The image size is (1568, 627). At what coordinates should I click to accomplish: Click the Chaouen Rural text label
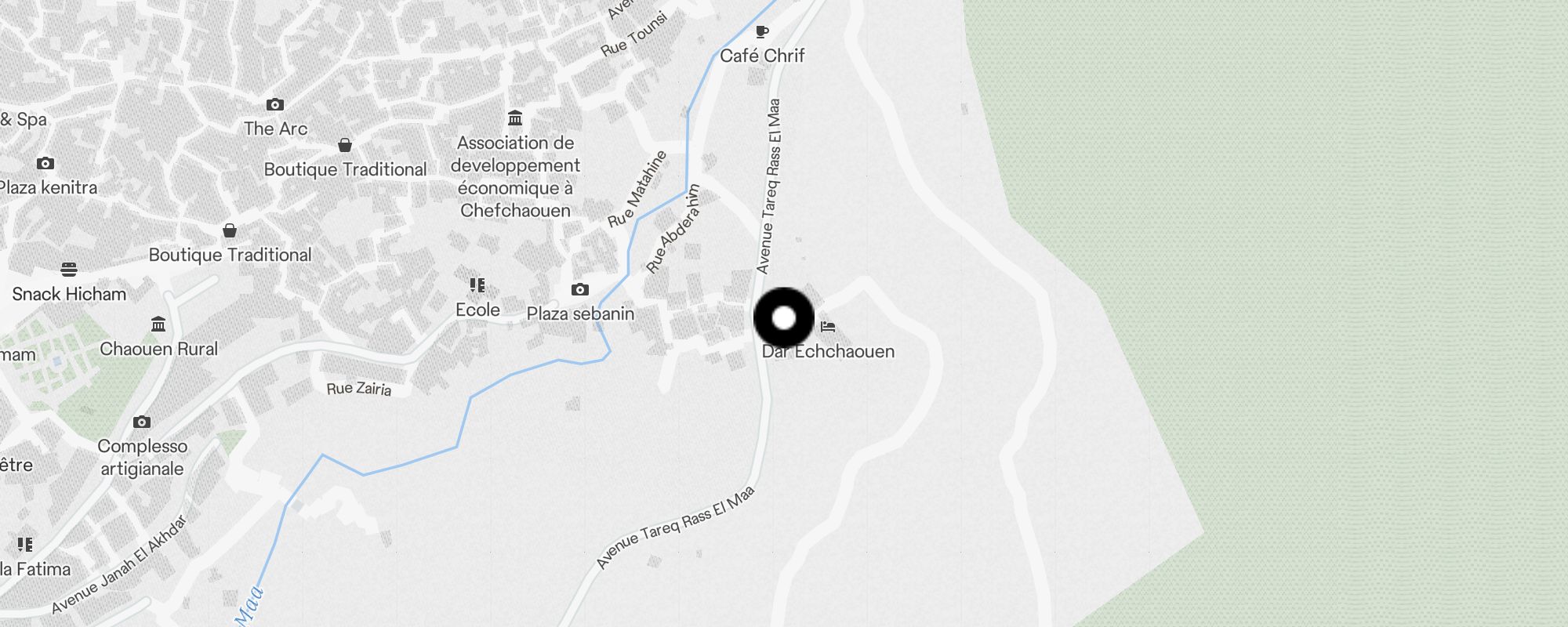(x=158, y=349)
